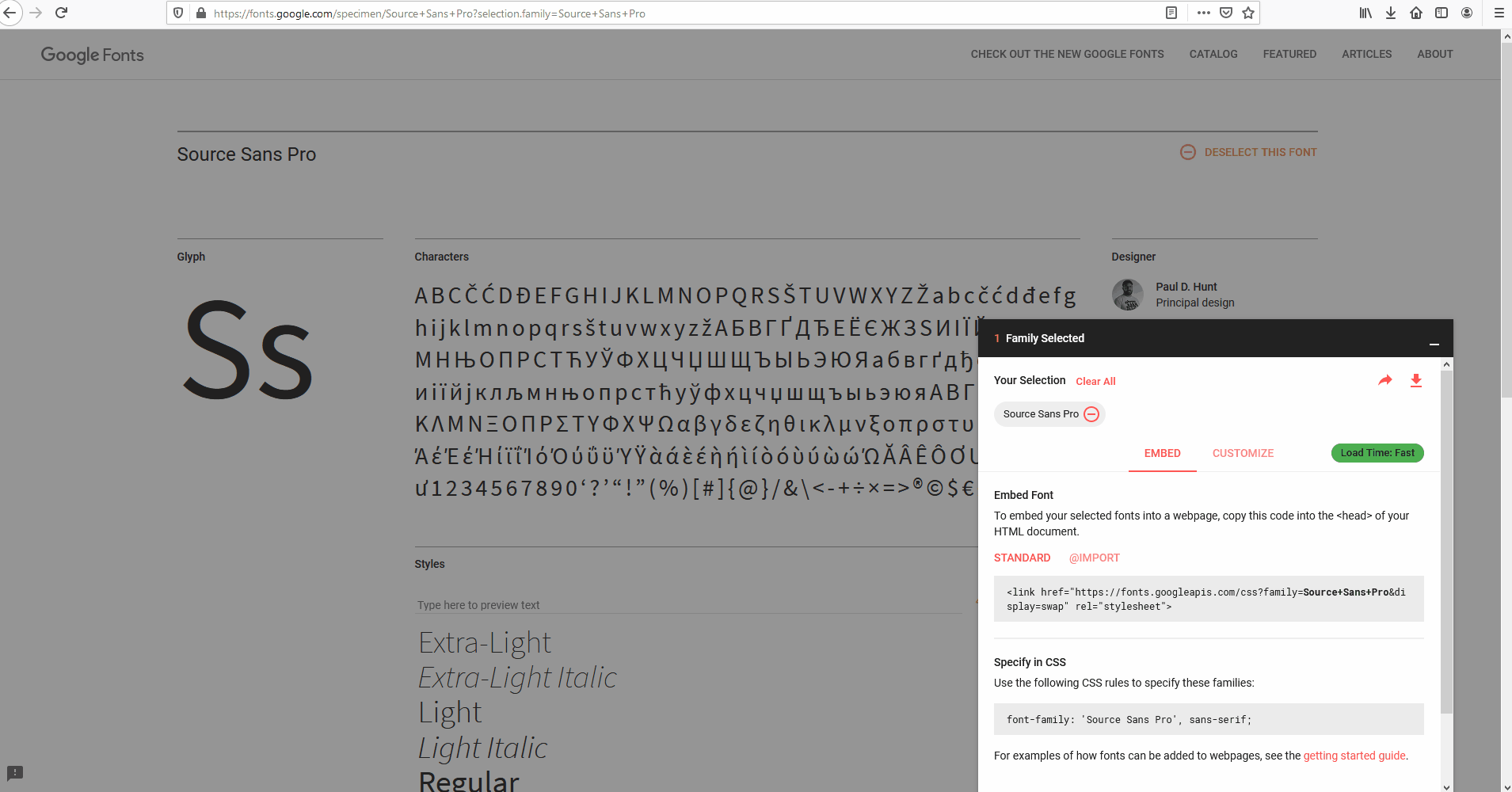
Task: Switch to the Embed tab
Action: pyautogui.click(x=1162, y=453)
